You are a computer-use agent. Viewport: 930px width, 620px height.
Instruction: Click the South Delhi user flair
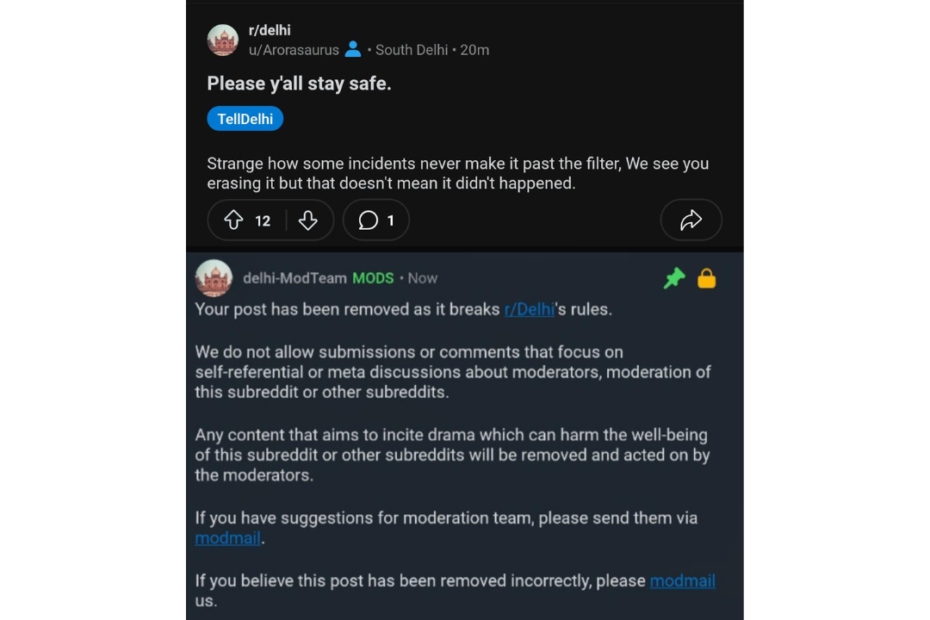[412, 49]
